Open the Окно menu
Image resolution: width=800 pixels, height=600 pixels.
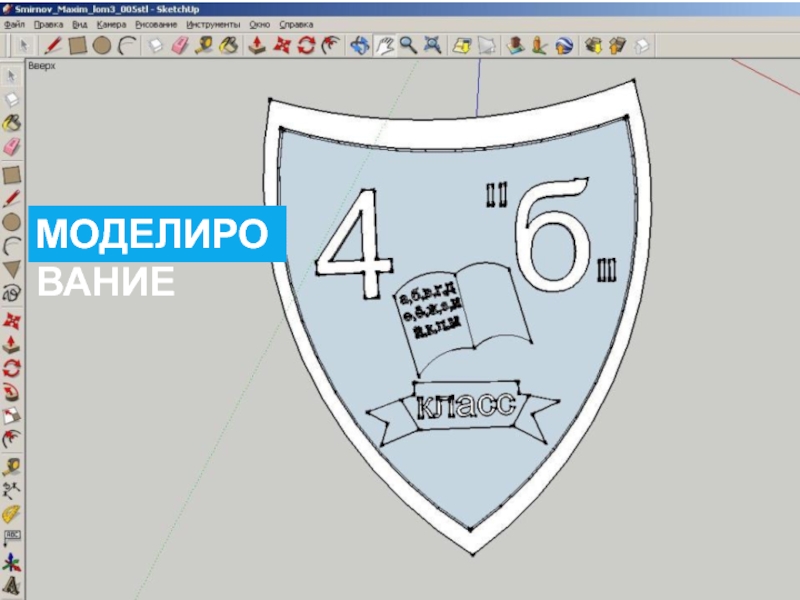pos(260,24)
